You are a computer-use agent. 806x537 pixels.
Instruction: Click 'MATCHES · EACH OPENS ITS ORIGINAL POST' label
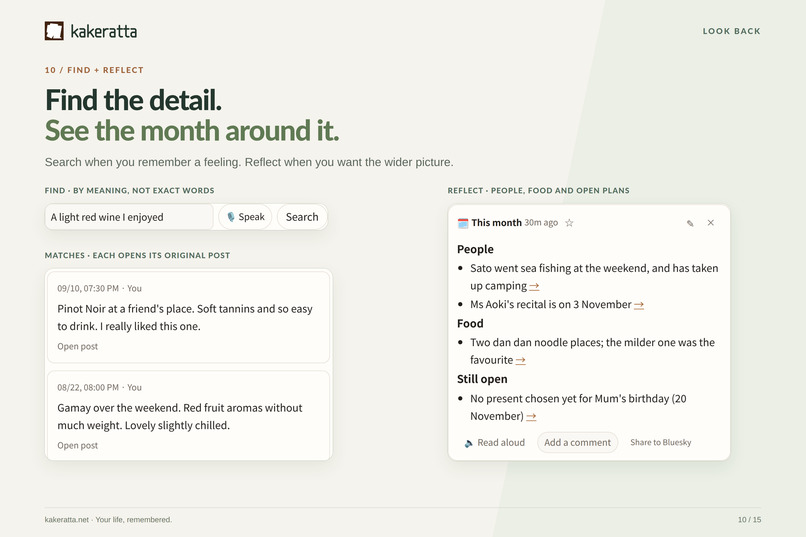(137, 255)
